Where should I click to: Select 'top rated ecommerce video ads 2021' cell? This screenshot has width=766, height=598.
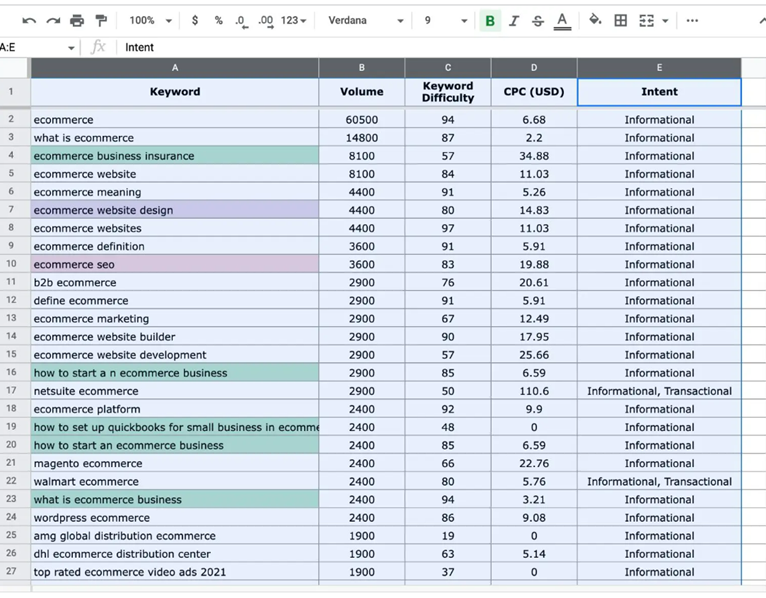coord(175,572)
